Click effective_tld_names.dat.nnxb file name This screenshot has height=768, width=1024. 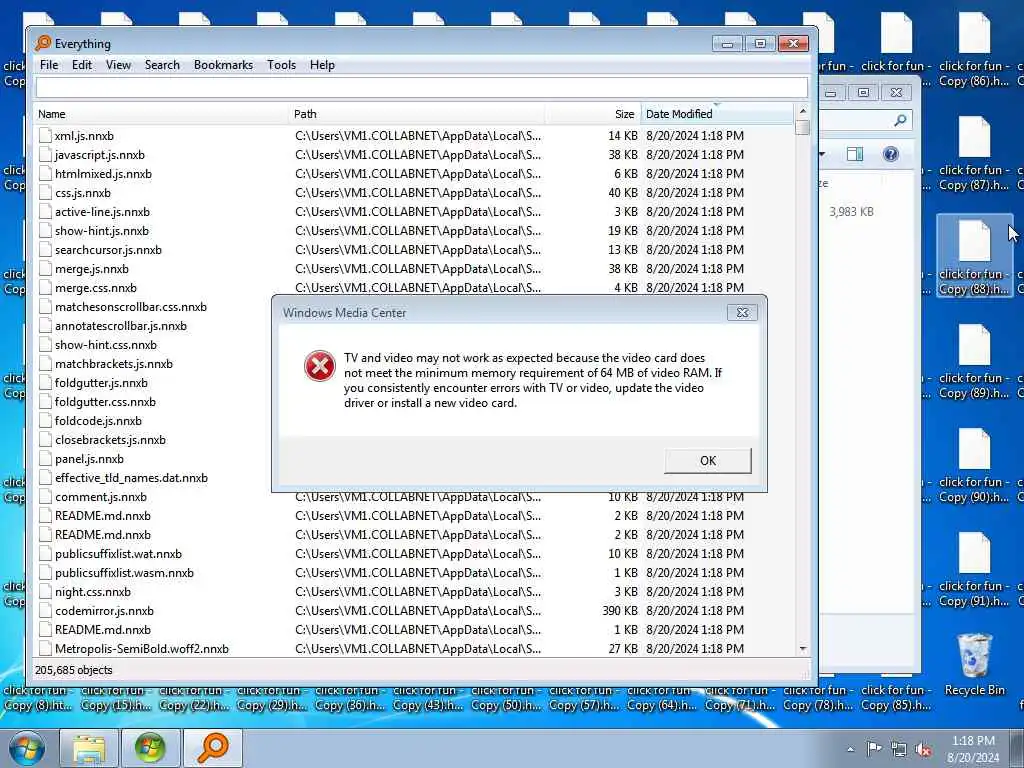131,477
